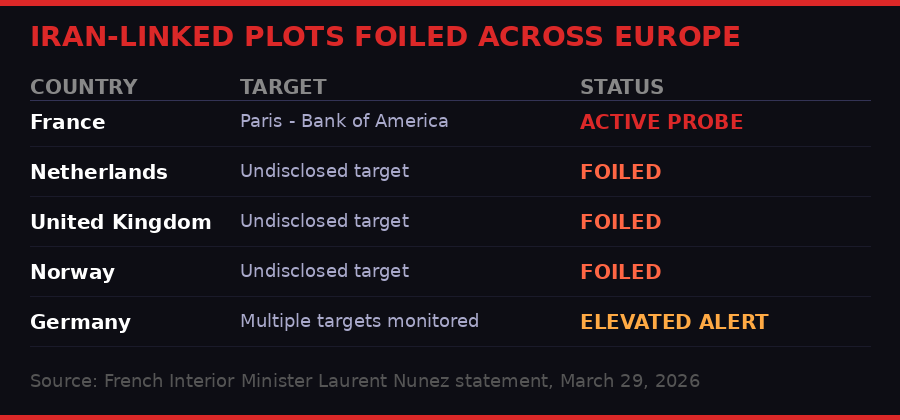Click the ELEVATED ALERT status label

coord(674,322)
